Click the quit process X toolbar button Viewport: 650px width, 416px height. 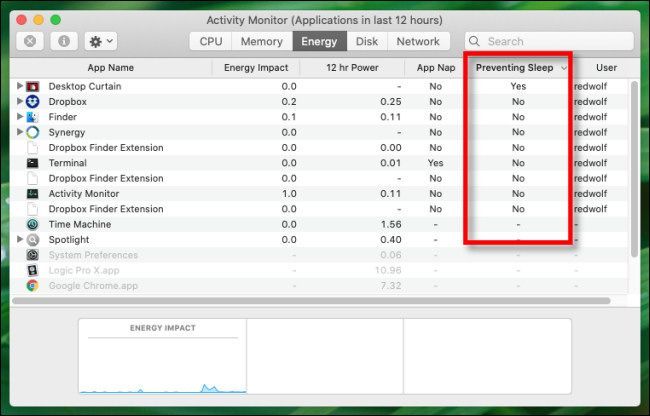pyautogui.click(x=30, y=41)
